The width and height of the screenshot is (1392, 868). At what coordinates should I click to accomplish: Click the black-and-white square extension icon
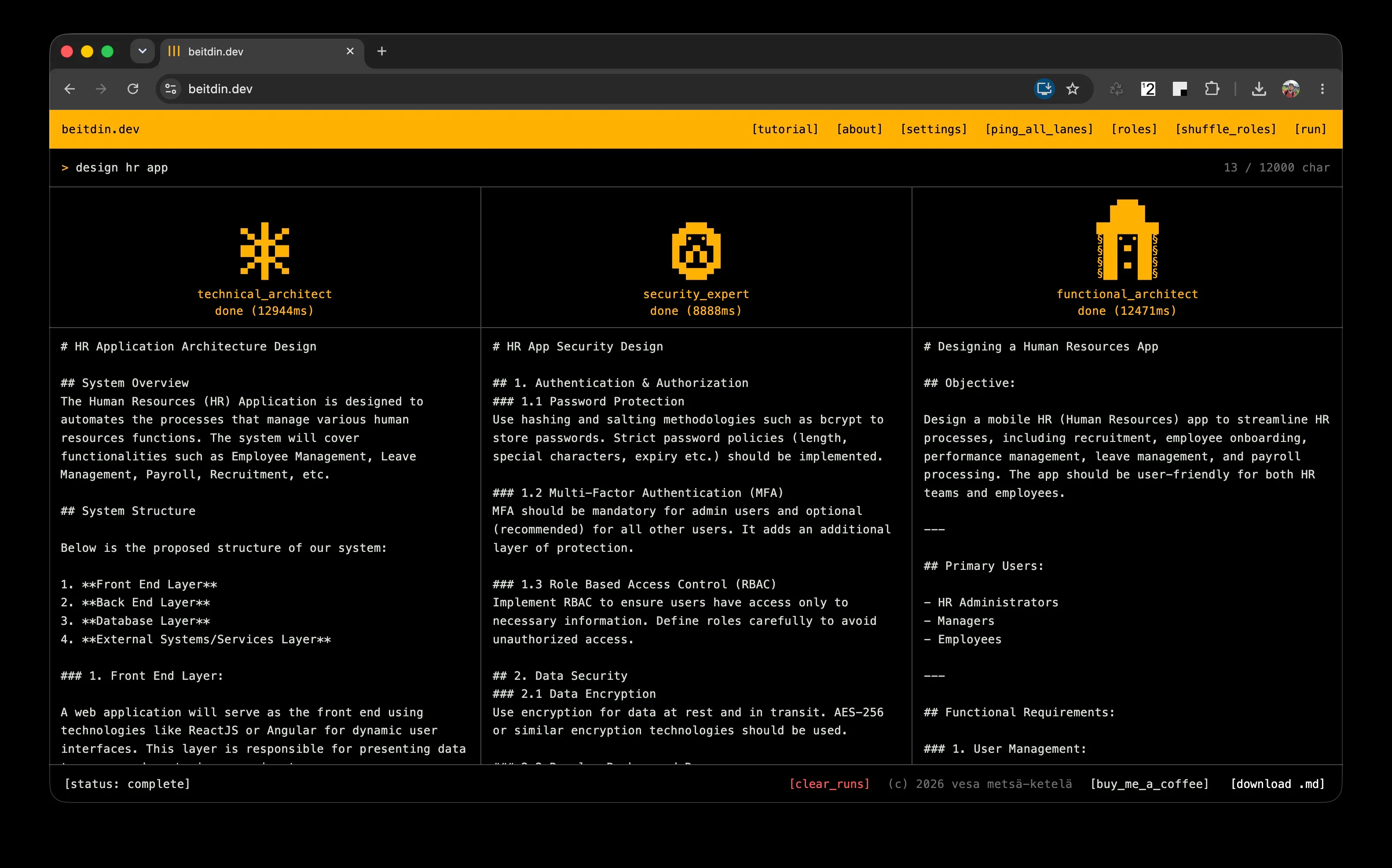pyautogui.click(x=1180, y=89)
